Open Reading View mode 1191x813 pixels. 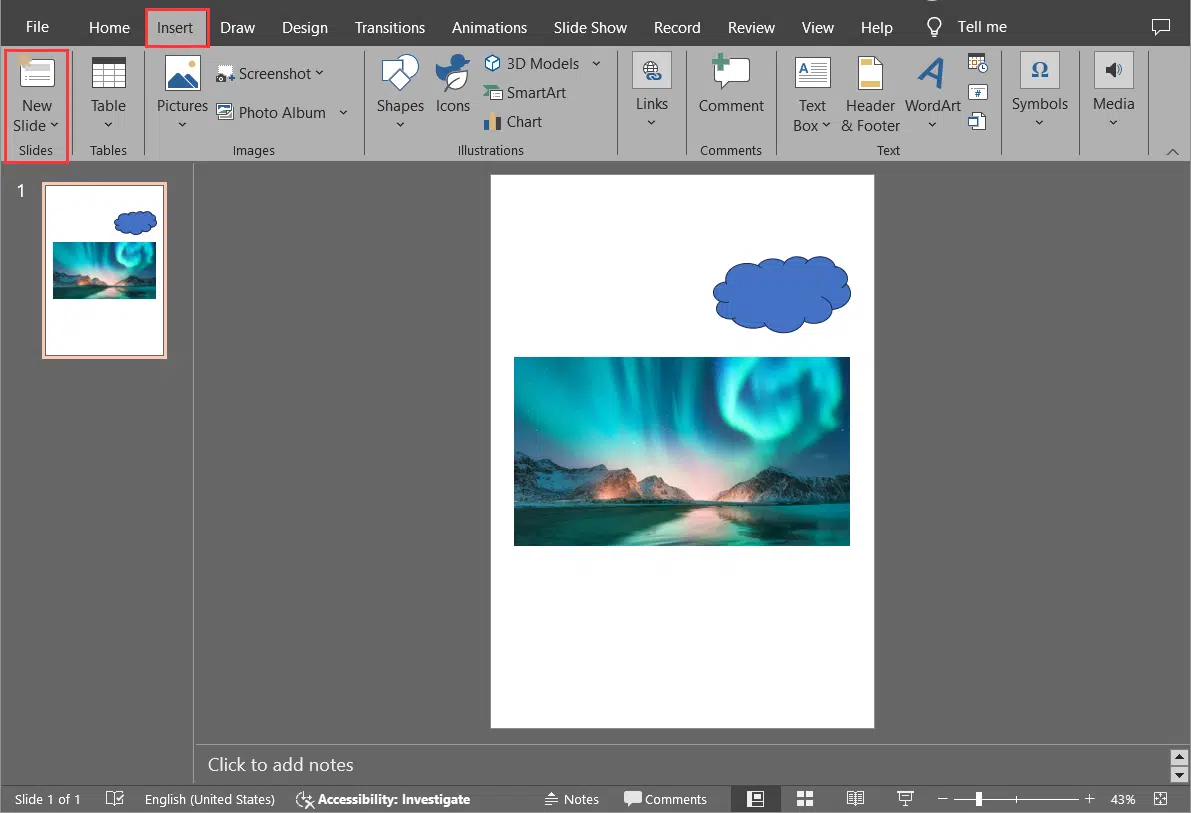click(855, 798)
